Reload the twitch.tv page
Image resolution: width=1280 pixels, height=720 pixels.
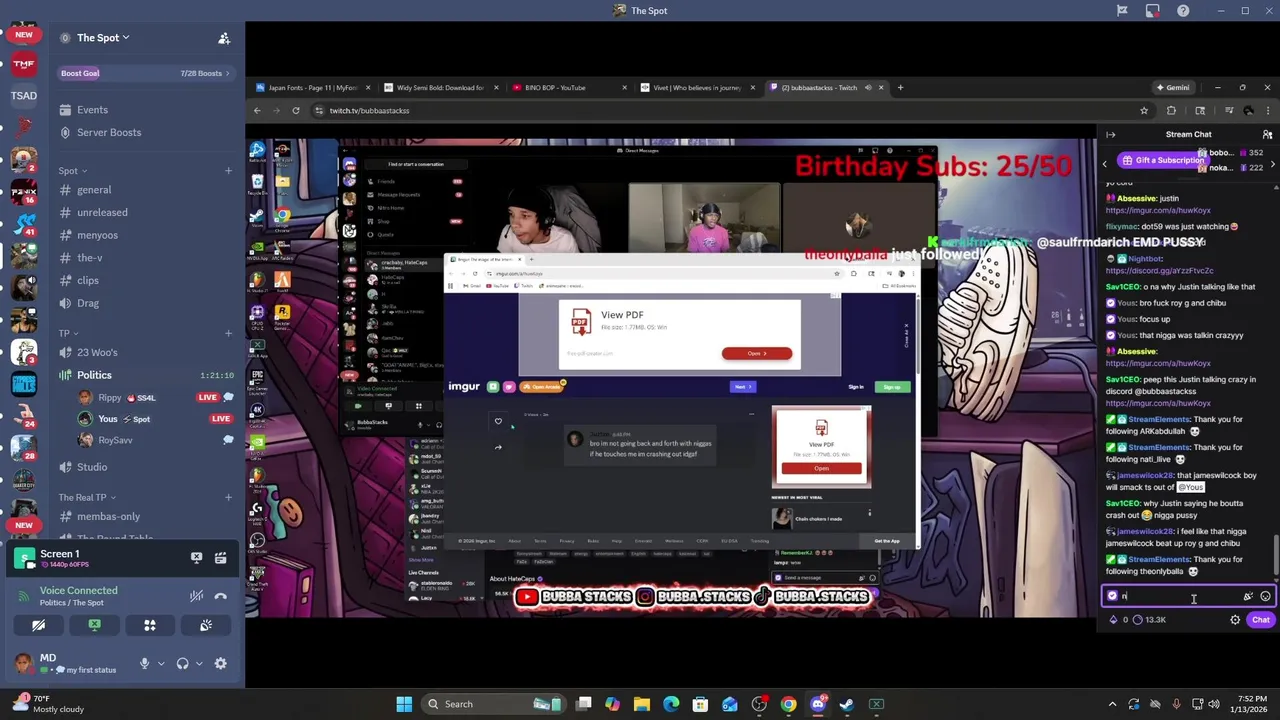(295, 110)
